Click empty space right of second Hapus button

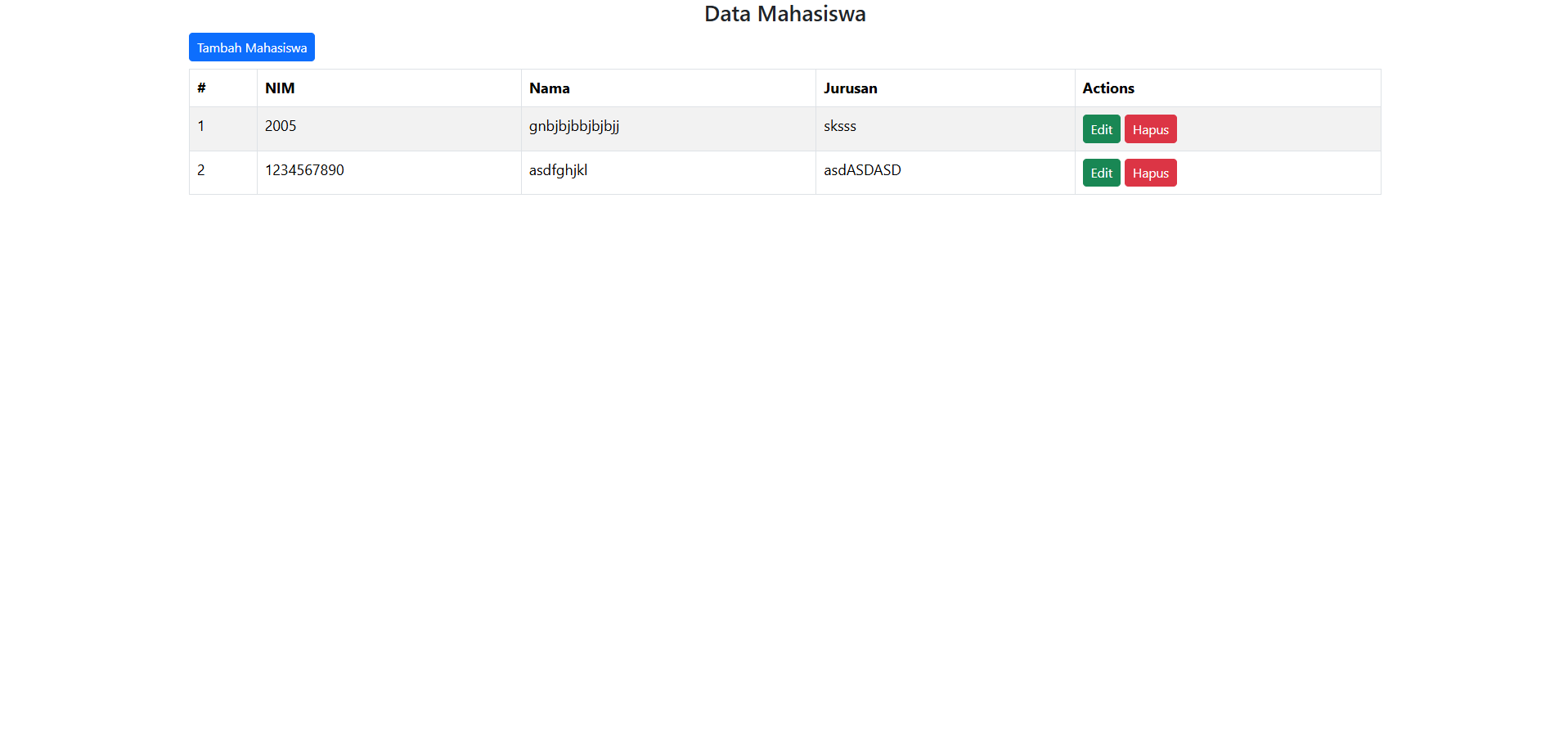click(1276, 173)
